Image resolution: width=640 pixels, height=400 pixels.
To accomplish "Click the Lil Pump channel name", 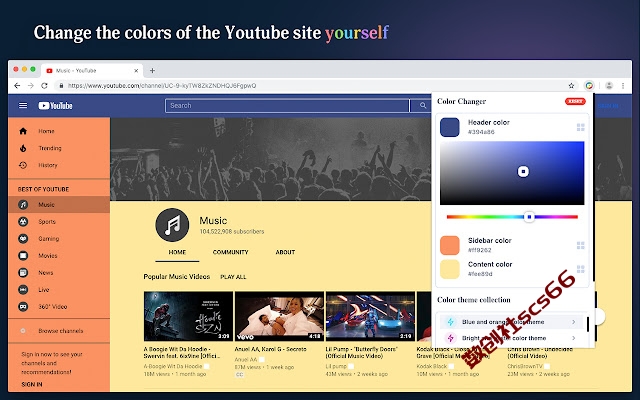I will tap(336, 366).
